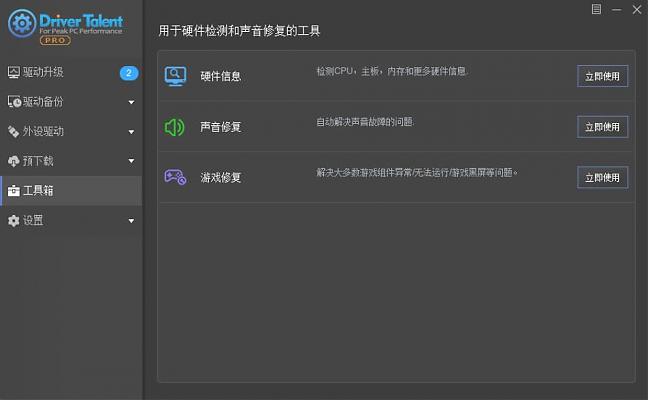Click the purple 游戏修复 gamepad icon
The height and width of the screenshot is (400, 648).
pyautogui.click(x=175, y=177)
